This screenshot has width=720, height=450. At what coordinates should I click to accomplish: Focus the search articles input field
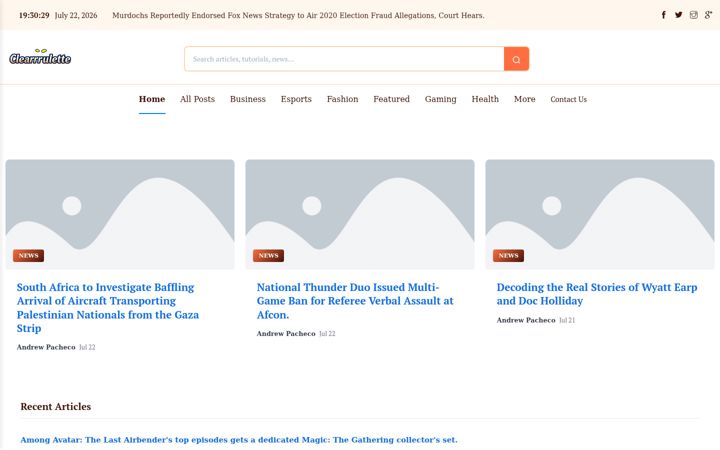(x=344, y=59)
